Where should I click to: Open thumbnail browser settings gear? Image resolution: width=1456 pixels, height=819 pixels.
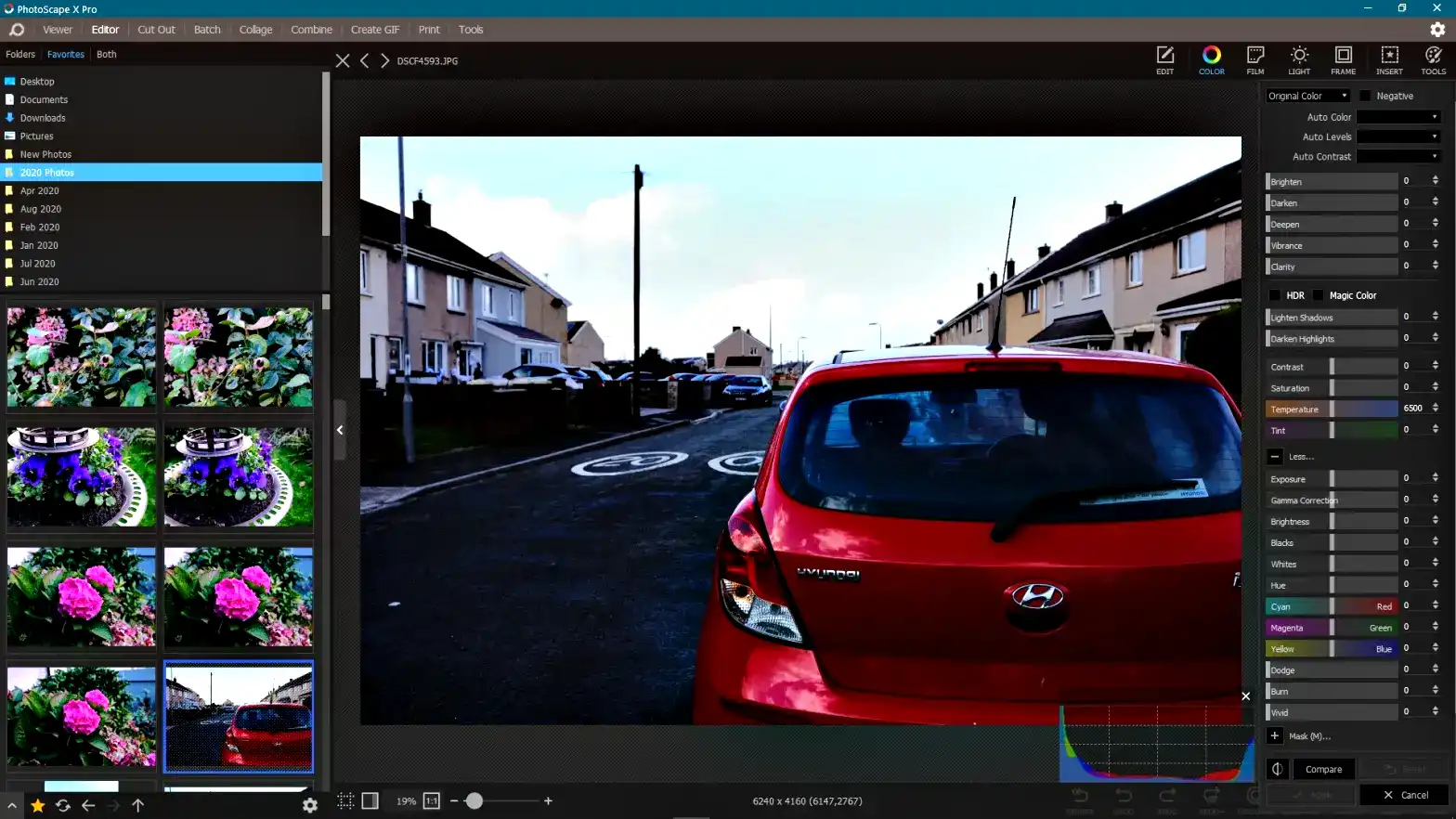[310, 805]
